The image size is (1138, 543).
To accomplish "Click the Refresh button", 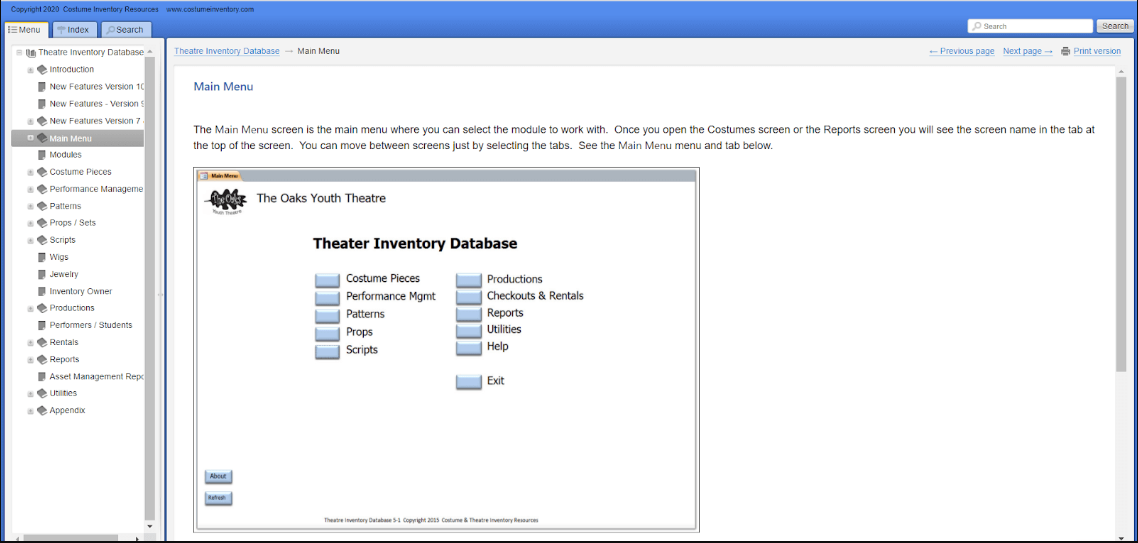I will pos(218,499).
